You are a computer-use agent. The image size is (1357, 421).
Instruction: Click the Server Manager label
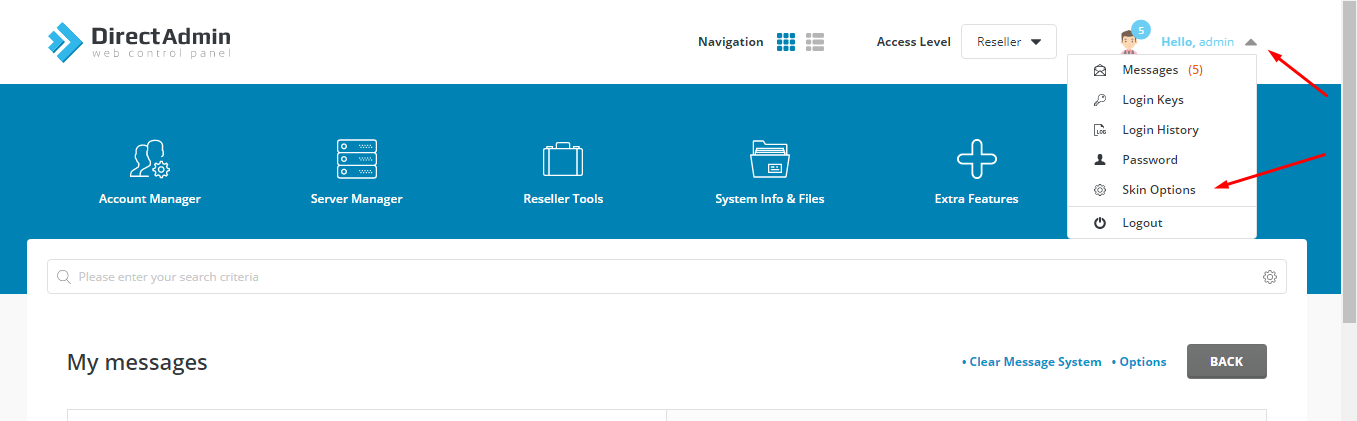coord(357,199)
